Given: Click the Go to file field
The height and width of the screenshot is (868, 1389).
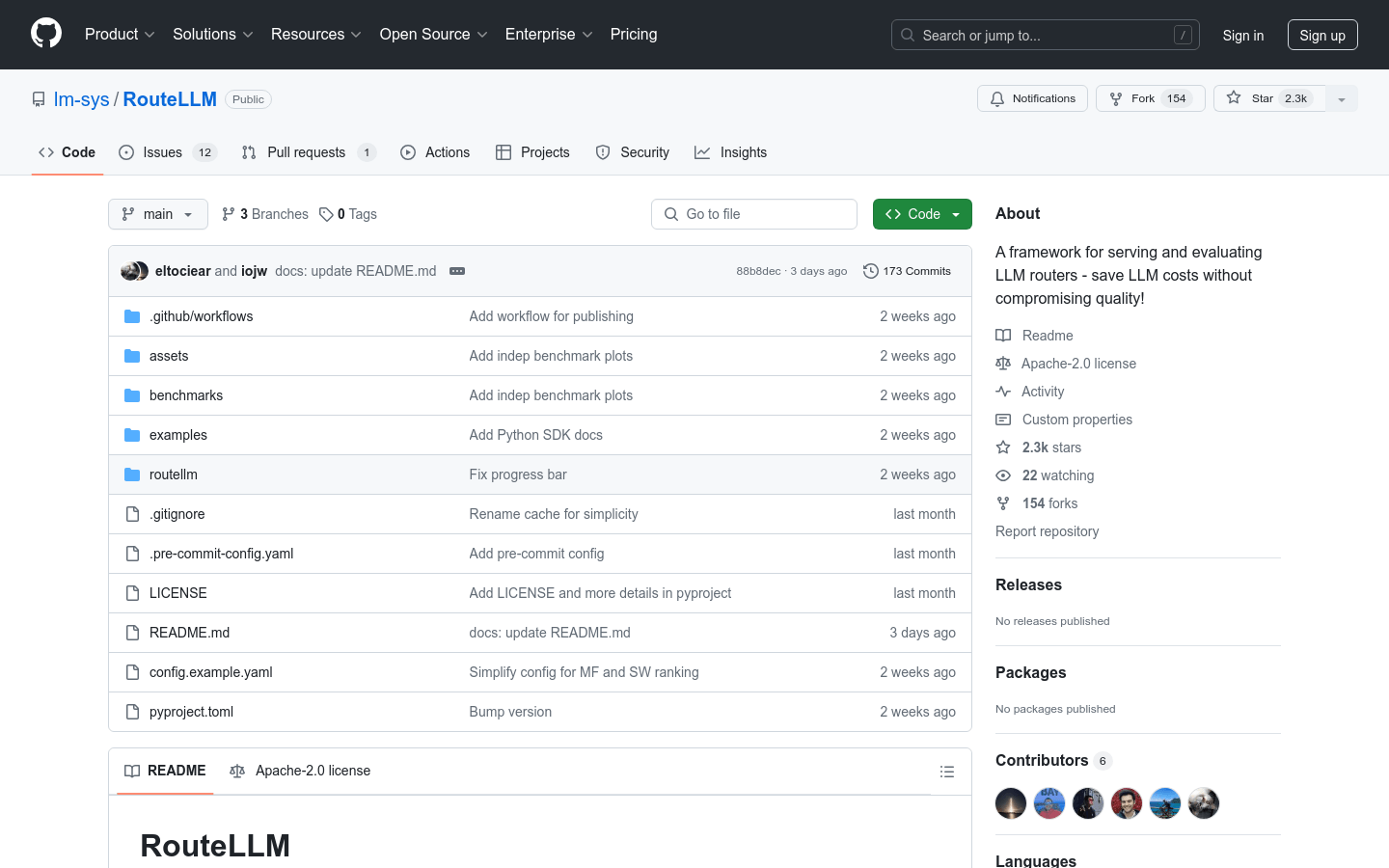Looking at the screenshot, I should (x=754, y=214).
